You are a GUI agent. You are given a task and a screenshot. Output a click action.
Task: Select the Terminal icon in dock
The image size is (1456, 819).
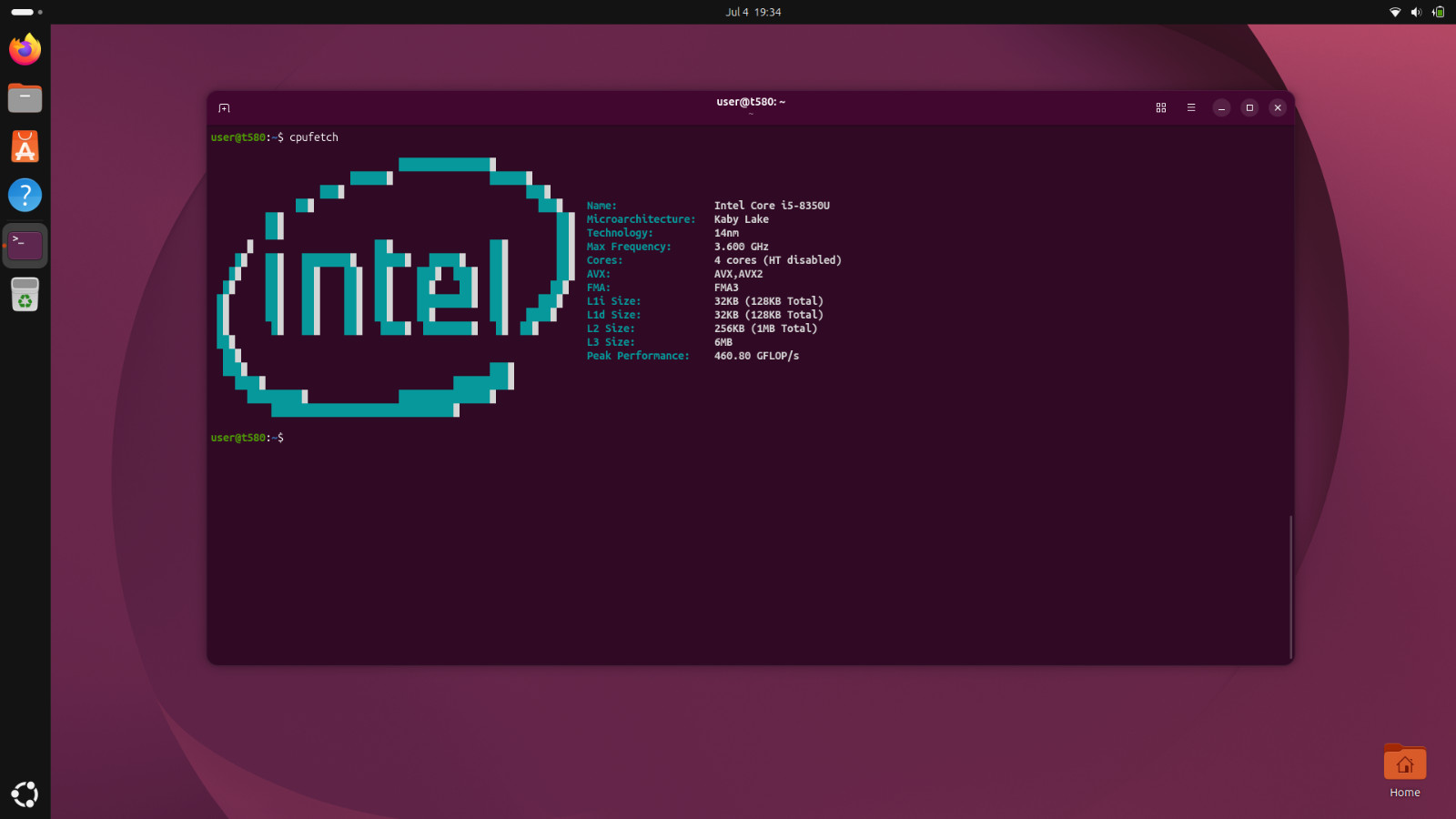[x=25, y=245]
